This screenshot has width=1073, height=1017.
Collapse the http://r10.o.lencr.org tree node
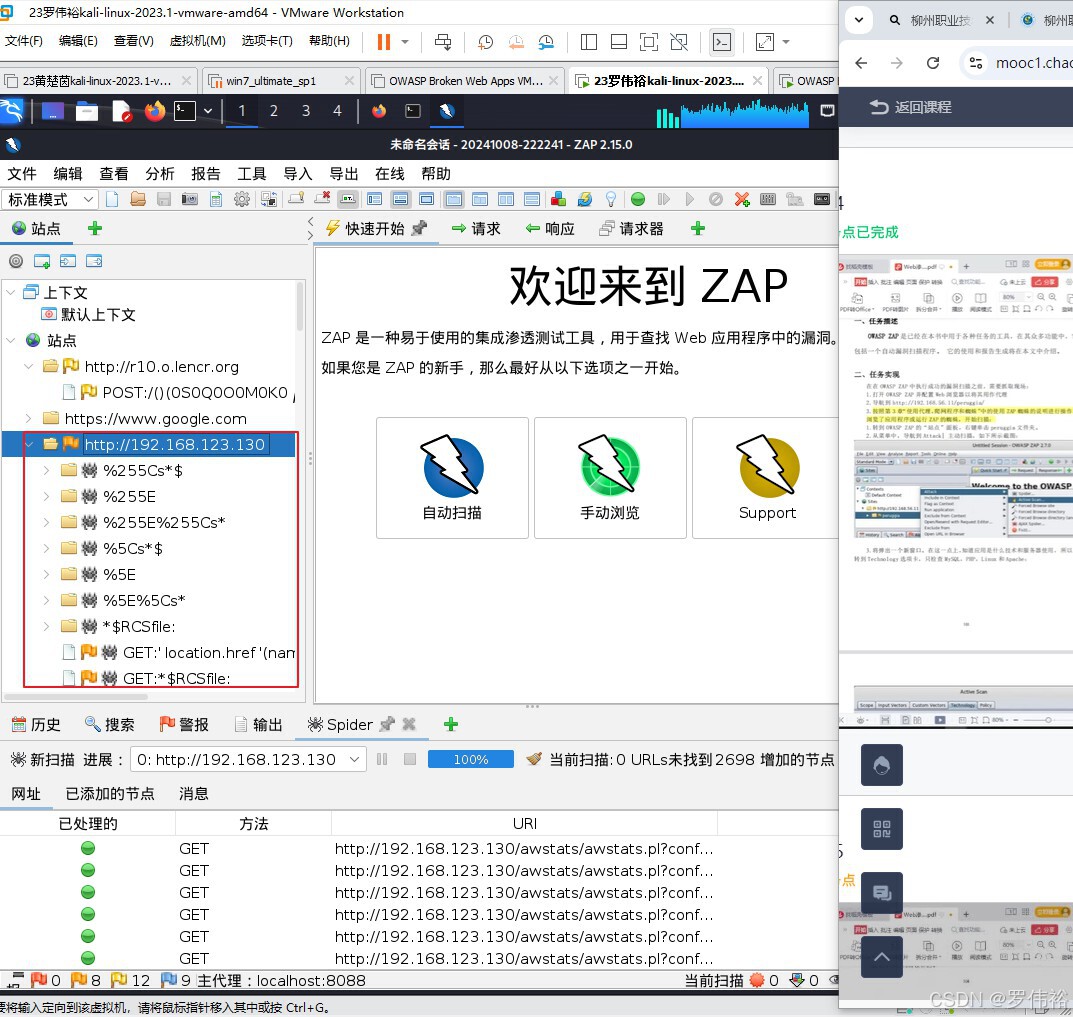[x=28, y=366]
